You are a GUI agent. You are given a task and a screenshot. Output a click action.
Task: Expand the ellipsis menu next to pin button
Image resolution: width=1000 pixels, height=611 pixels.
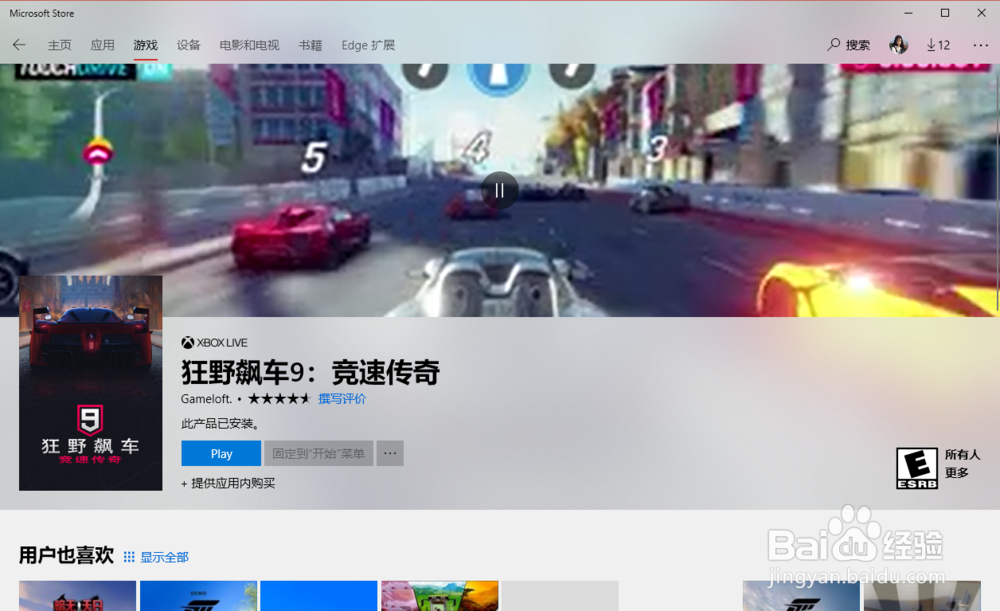tap(390, 453)
